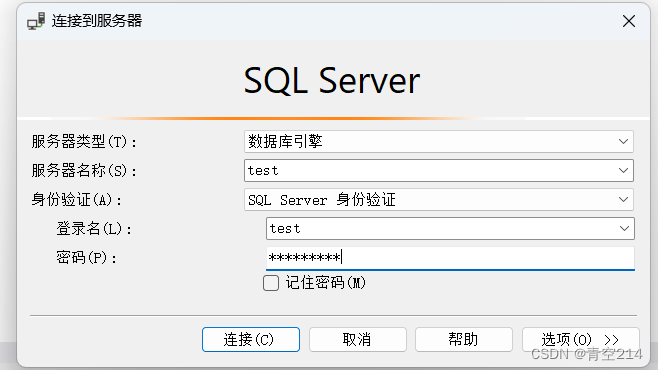Open help with the 帮助 button
The image size is (658, 370).
464,339
